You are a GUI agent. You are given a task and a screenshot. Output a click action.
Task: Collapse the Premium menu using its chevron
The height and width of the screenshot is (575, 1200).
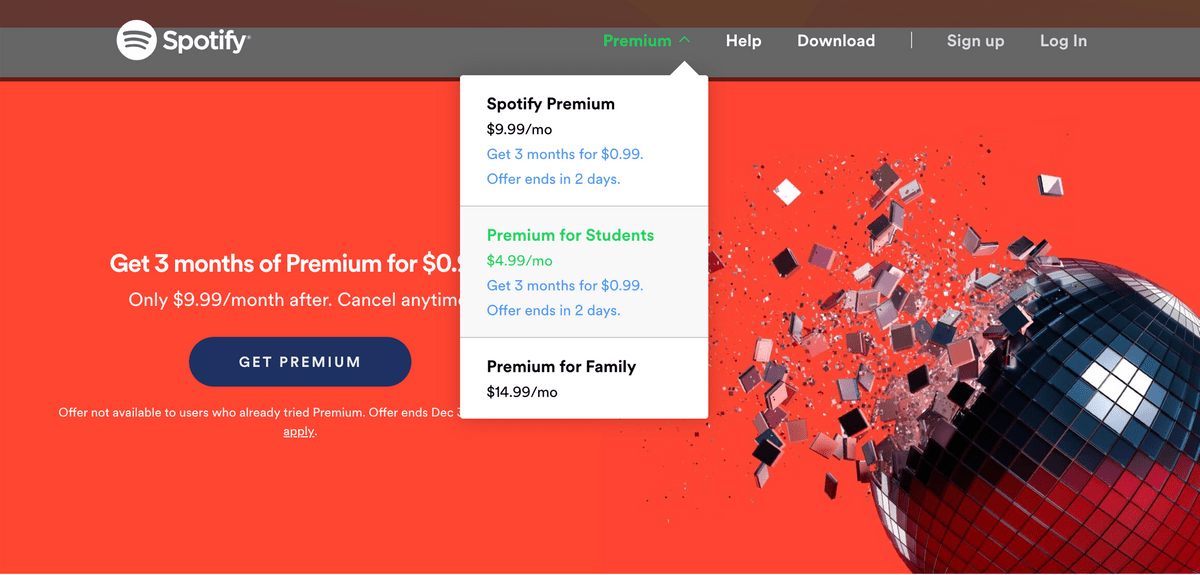(x=684, y=41)
